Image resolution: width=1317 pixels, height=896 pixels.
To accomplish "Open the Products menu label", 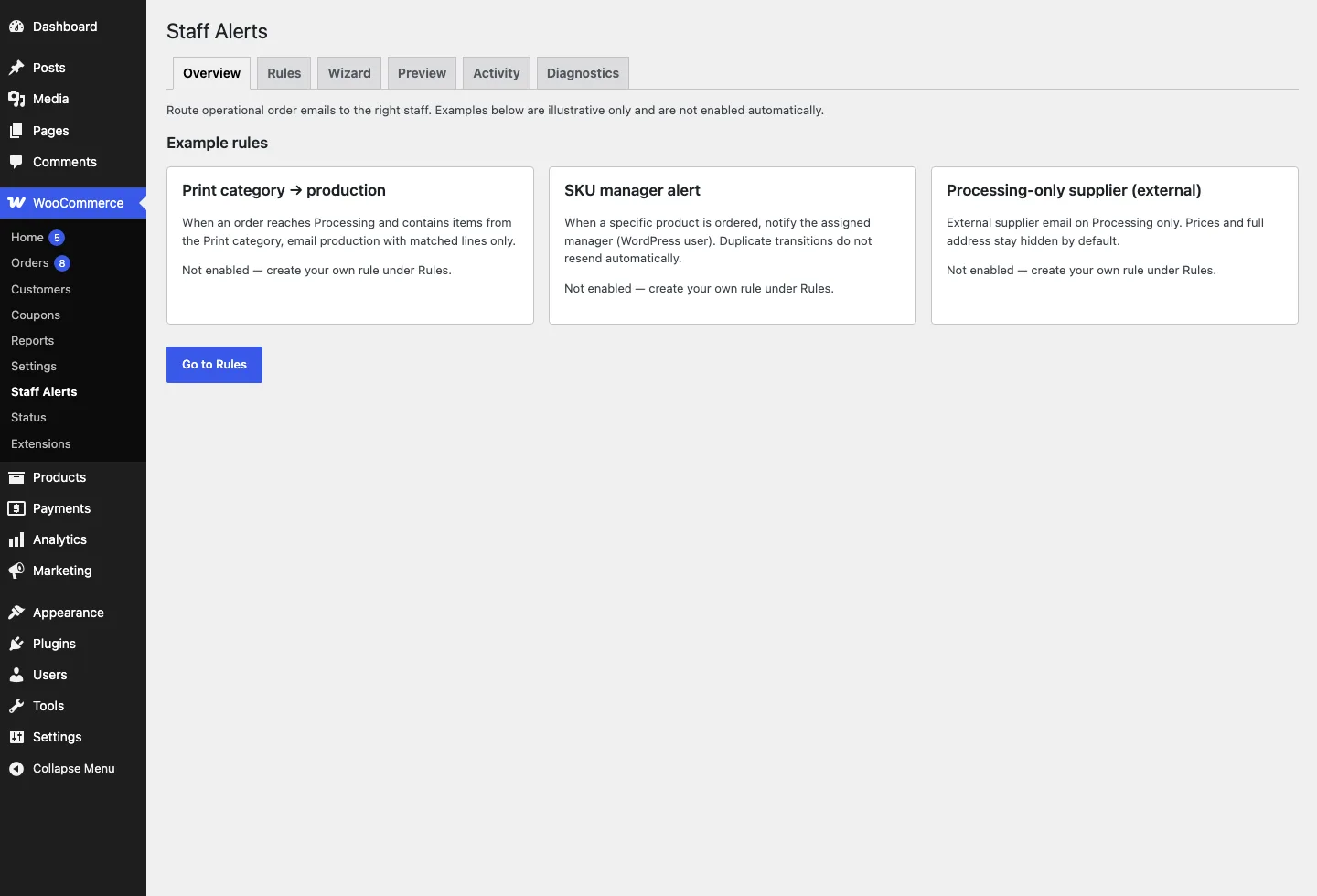I will coord(59,477).
